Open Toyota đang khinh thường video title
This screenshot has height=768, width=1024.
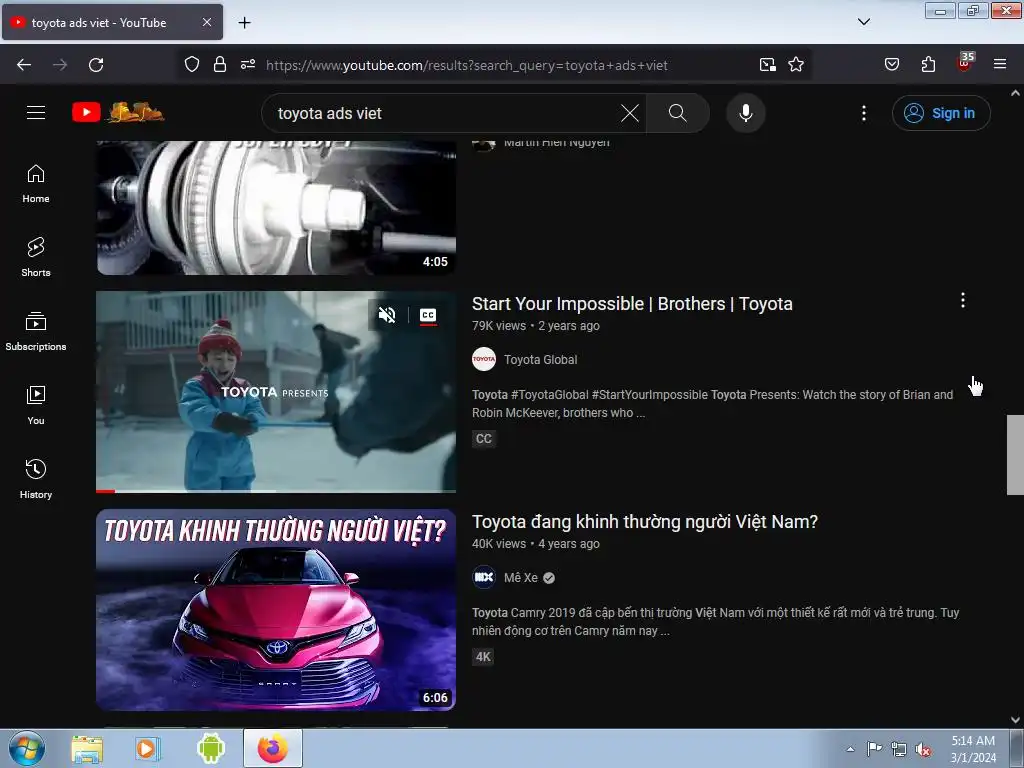645,522
